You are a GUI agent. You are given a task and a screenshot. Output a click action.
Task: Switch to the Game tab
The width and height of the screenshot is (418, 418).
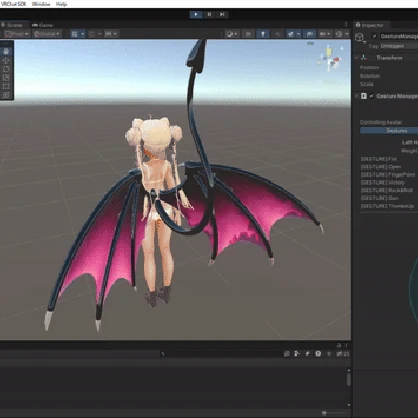[x=43, y=25]
